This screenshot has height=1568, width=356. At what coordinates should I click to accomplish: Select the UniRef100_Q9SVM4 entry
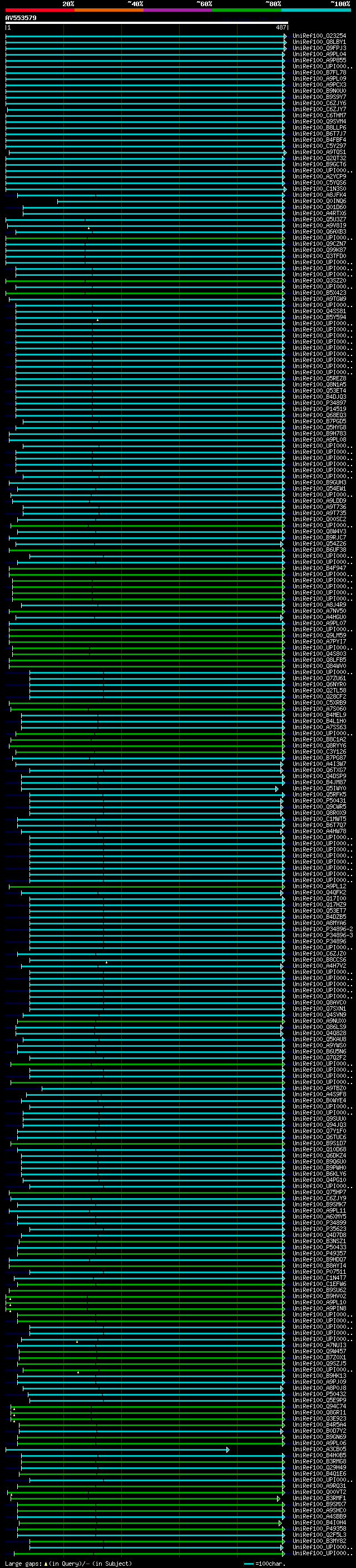pos(319,122)
